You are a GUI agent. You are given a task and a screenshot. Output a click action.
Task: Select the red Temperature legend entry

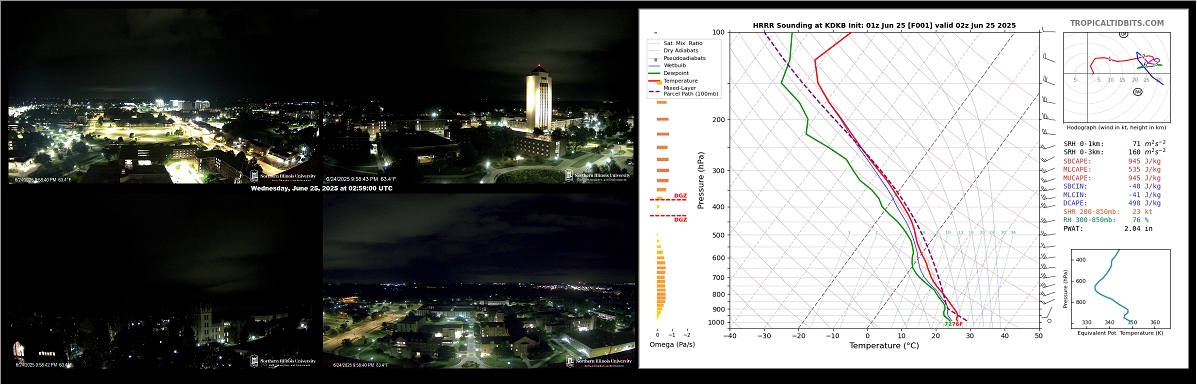(x=673, y=80)
